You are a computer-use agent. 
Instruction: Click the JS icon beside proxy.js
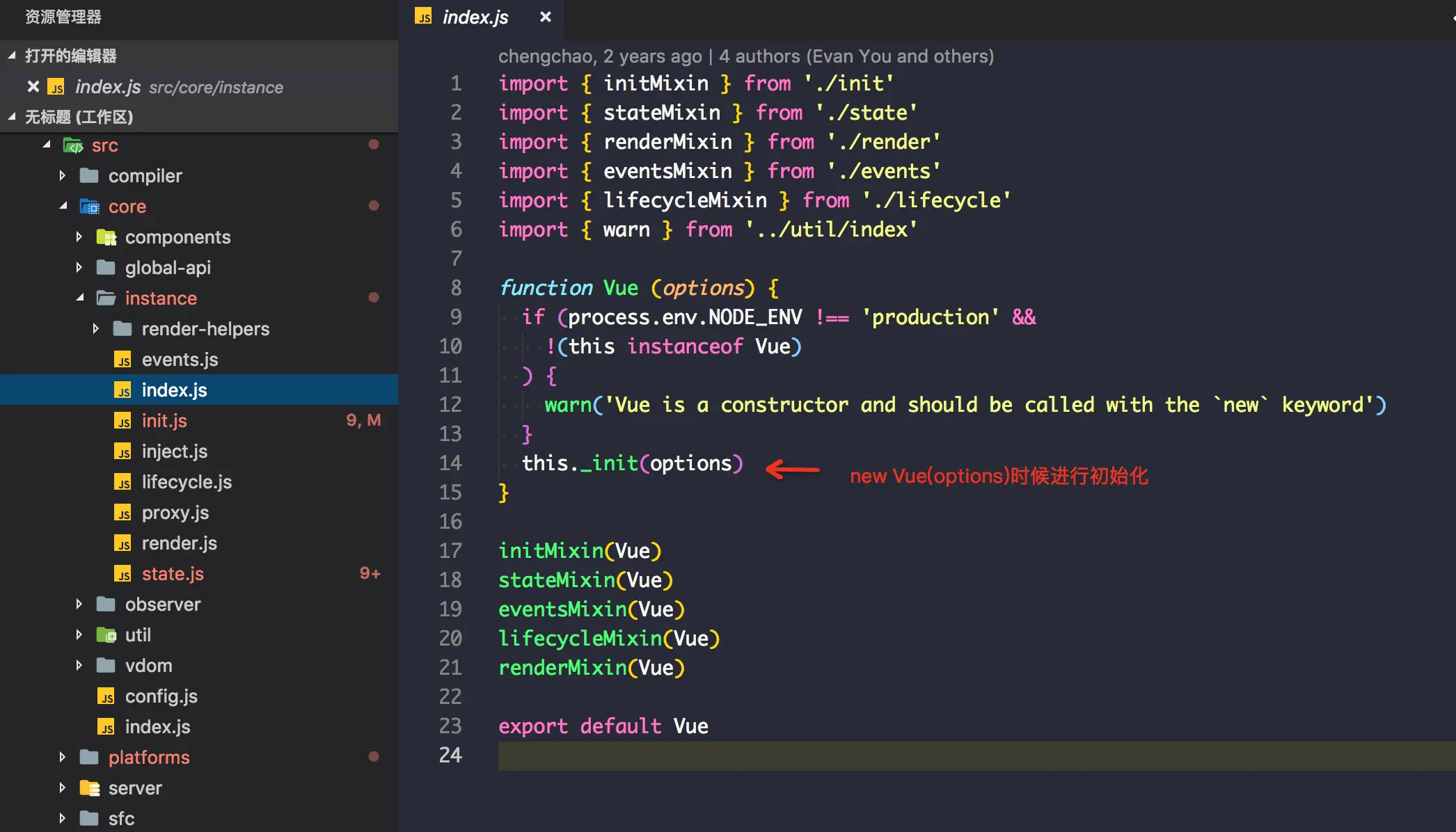click(124, 513)
